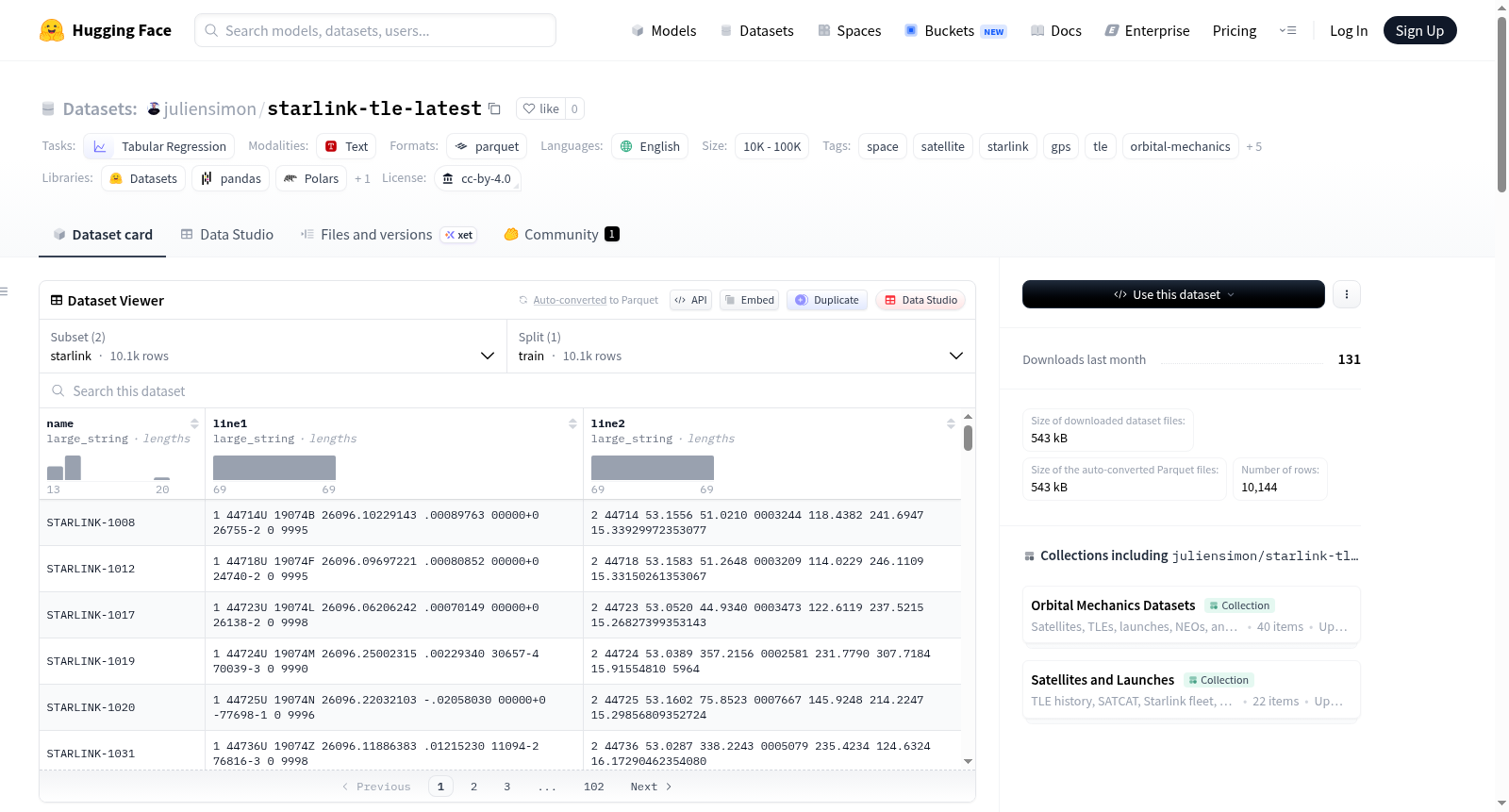Click the Duplicate button
The image size is (1509, 812).
827,300
